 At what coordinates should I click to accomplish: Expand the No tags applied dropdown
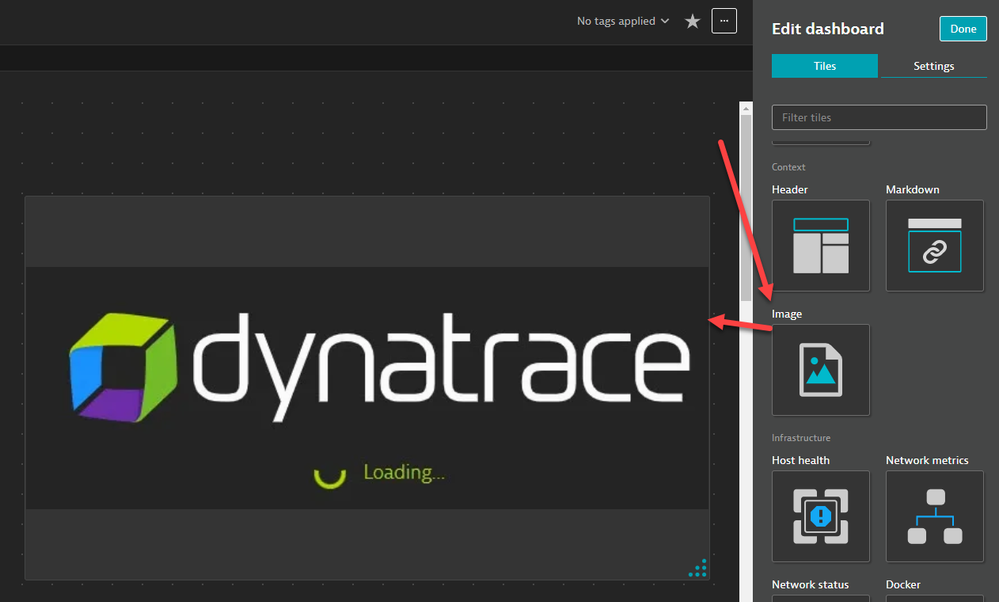point(623,21)
